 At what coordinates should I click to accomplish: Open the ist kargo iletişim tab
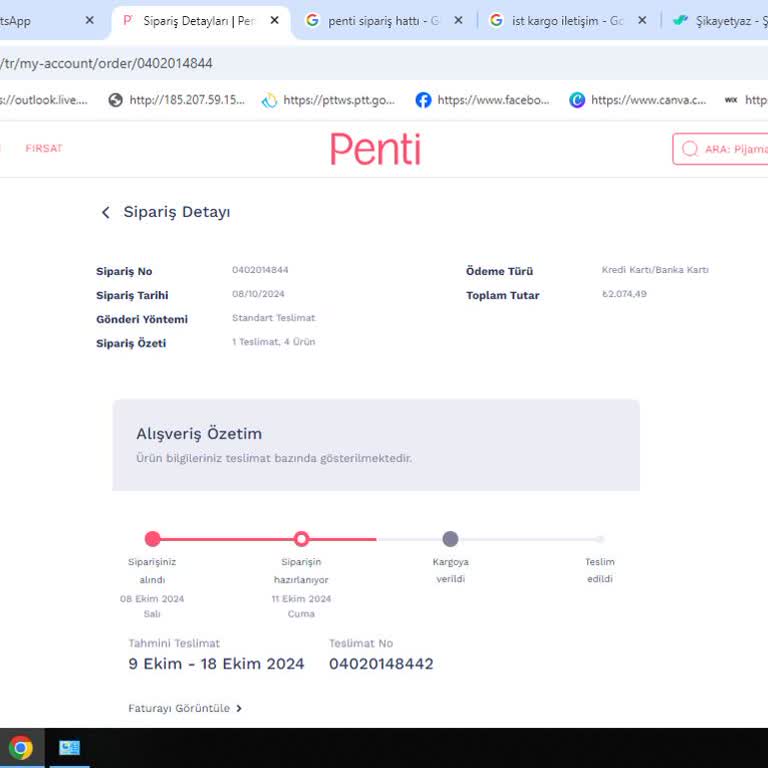(568, 21)
